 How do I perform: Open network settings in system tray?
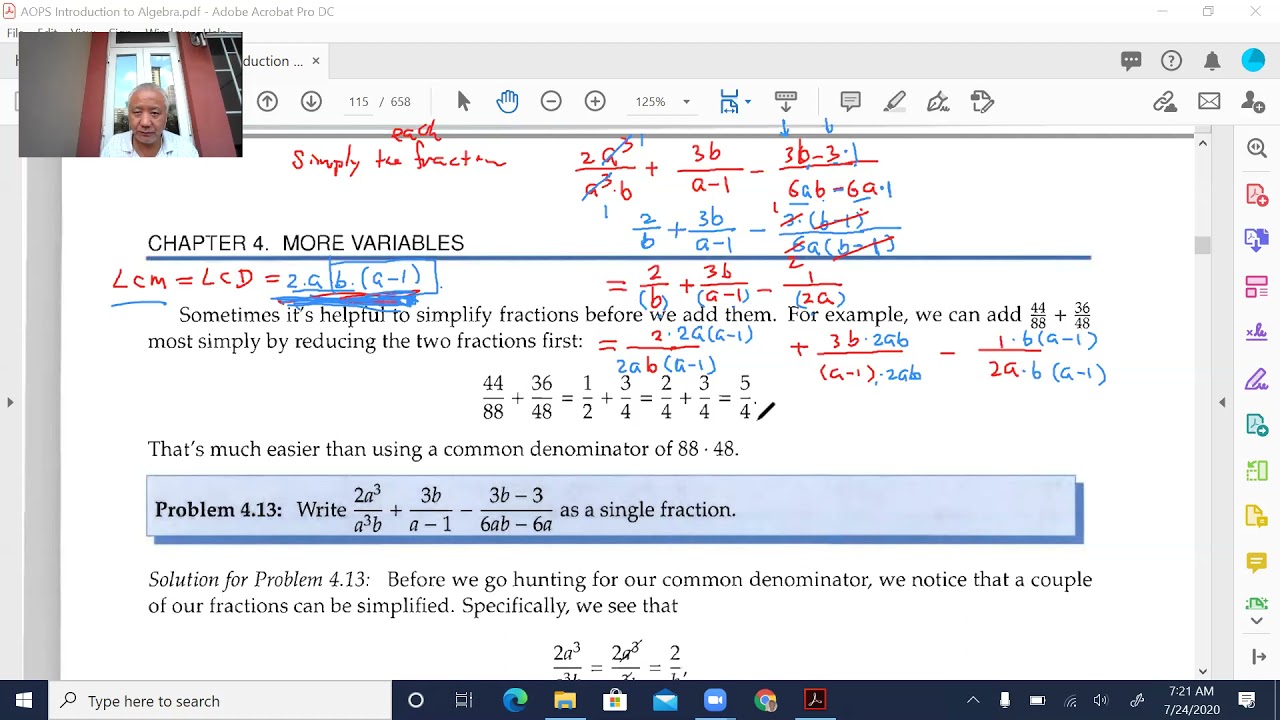1070,700
